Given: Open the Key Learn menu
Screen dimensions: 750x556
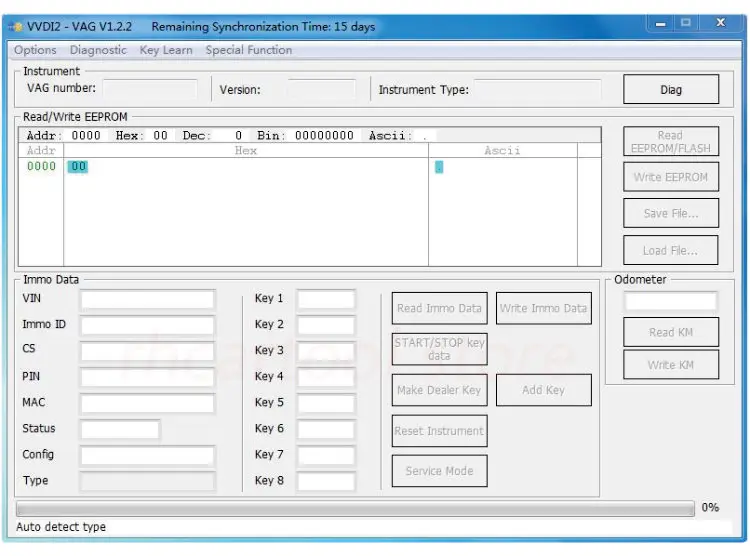Looking at the screenshot, I should (x=166, y=50).
